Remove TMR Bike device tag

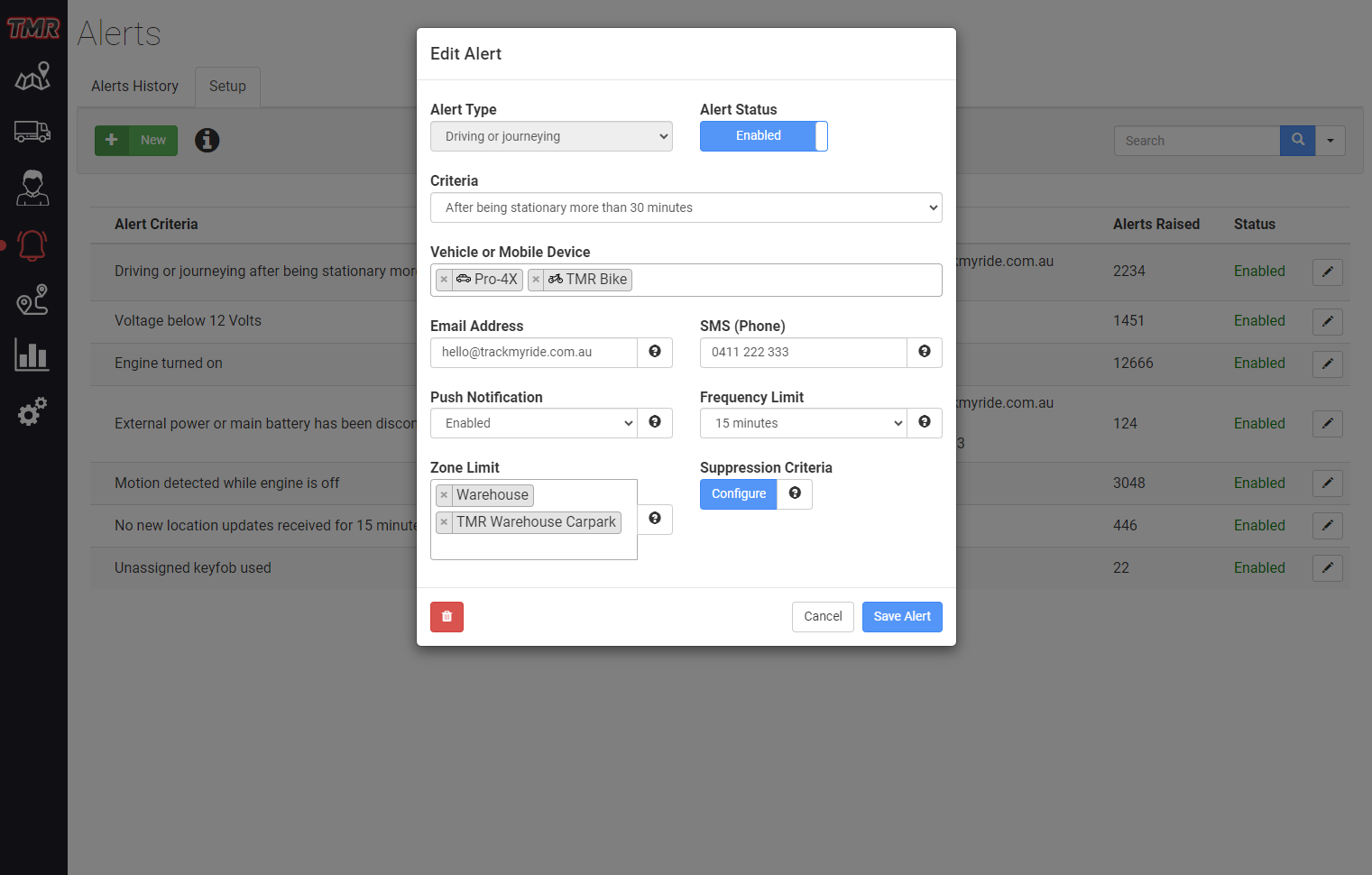coord(536,280)
